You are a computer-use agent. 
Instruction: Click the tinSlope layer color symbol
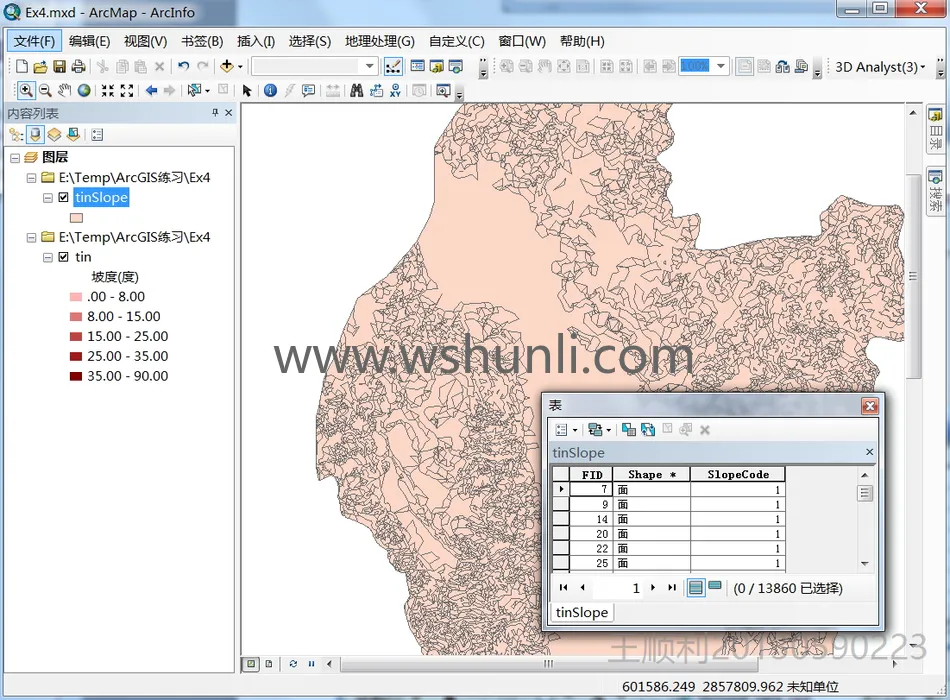pyautogui.click(x=76, y=217)
